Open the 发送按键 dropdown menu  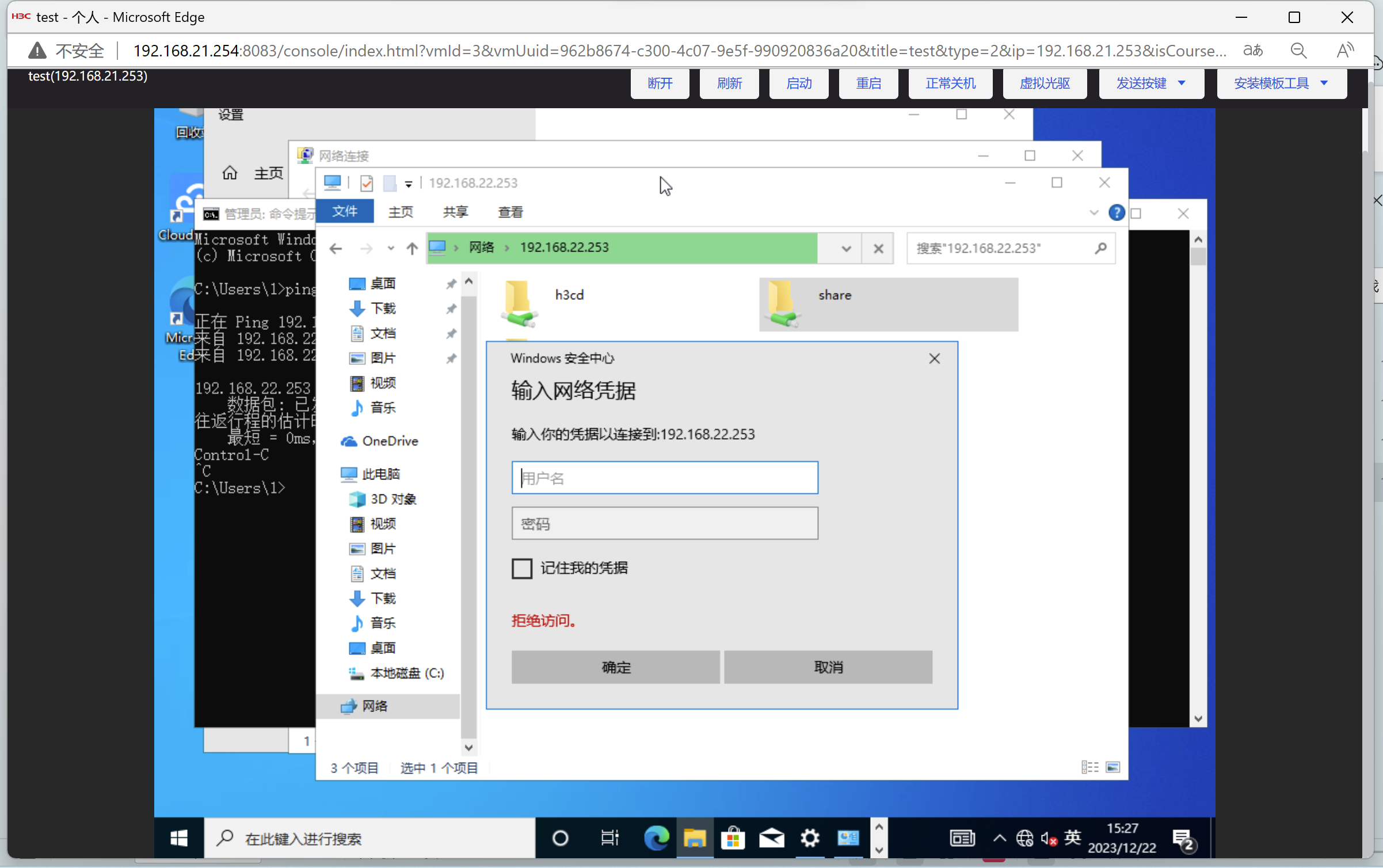pos(1150,83)
